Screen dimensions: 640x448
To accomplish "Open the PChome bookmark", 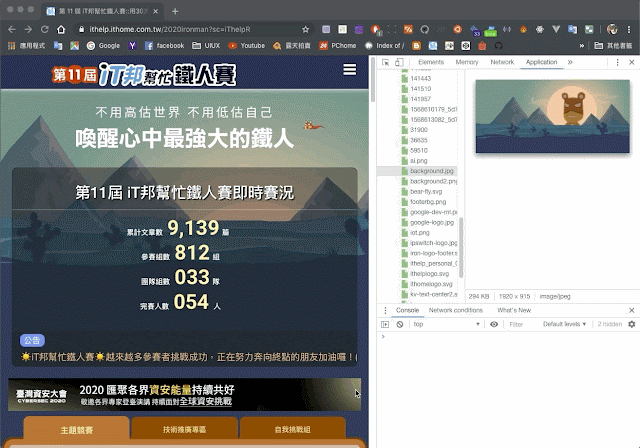I will pos(338,46).
